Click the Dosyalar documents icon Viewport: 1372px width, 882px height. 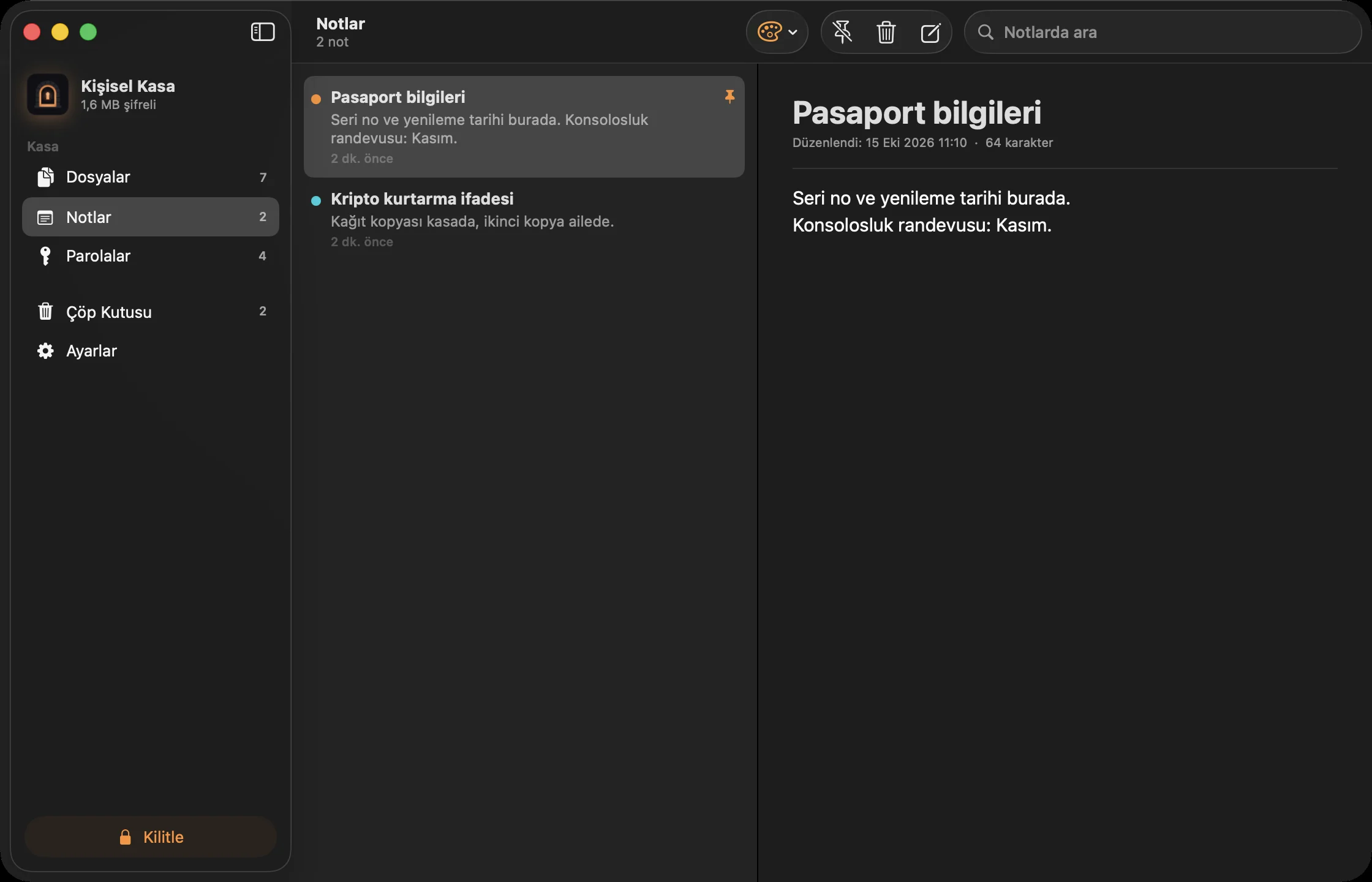tap(45, 177)
